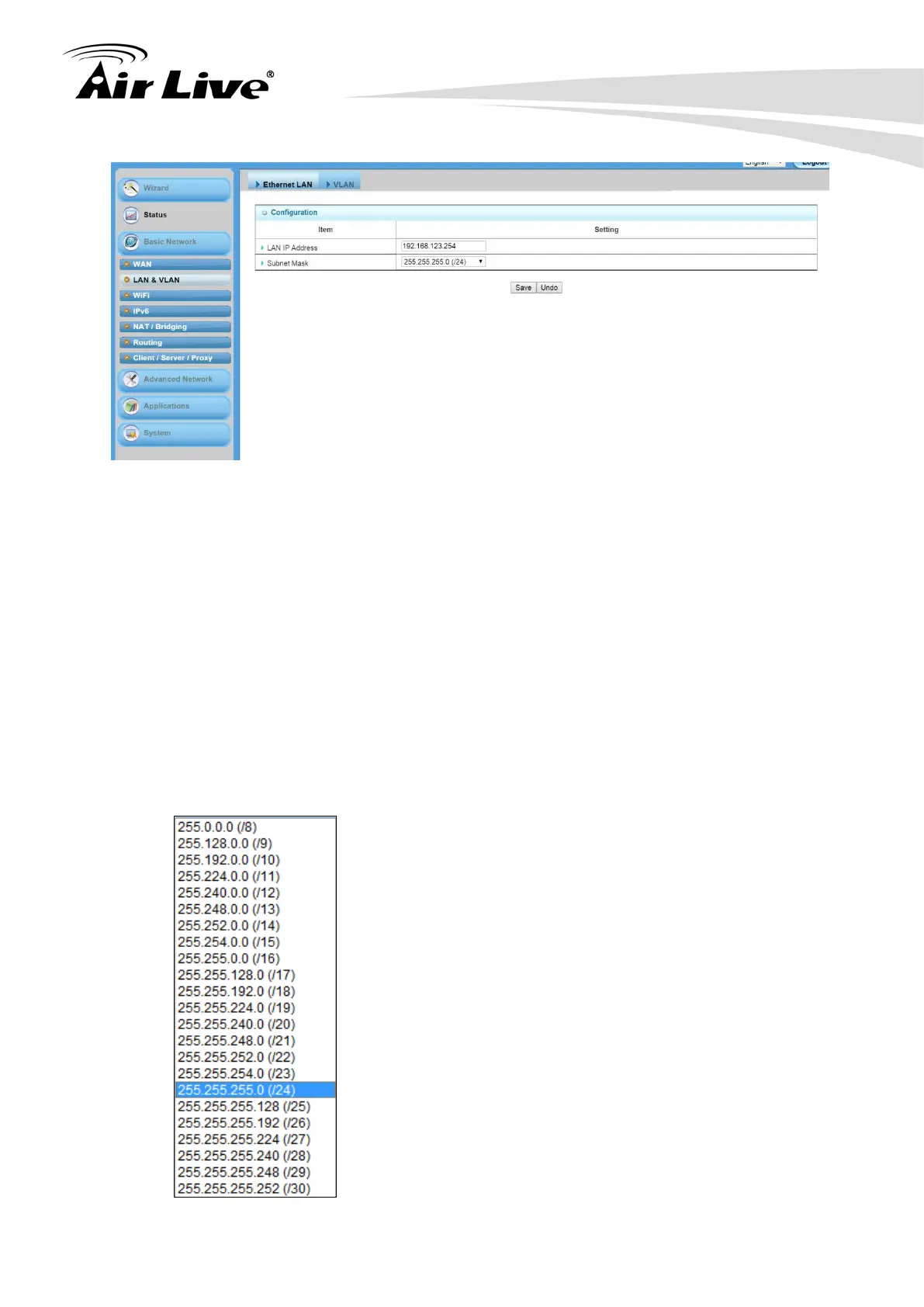Open the WAN menu item
The image size is (924, 1307).
pyautogui.click(x=143, y=265)
